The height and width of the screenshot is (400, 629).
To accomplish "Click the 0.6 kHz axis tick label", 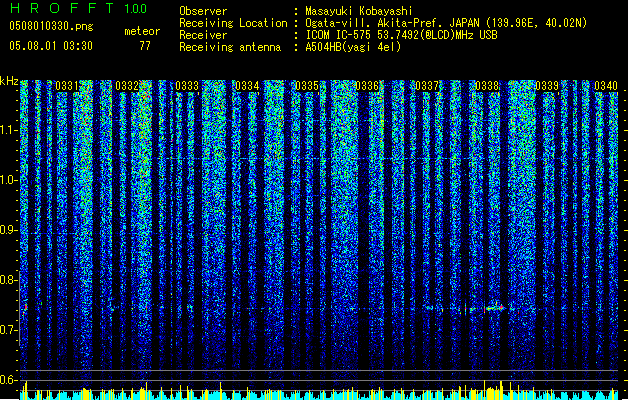I will [x=8, y=380].
